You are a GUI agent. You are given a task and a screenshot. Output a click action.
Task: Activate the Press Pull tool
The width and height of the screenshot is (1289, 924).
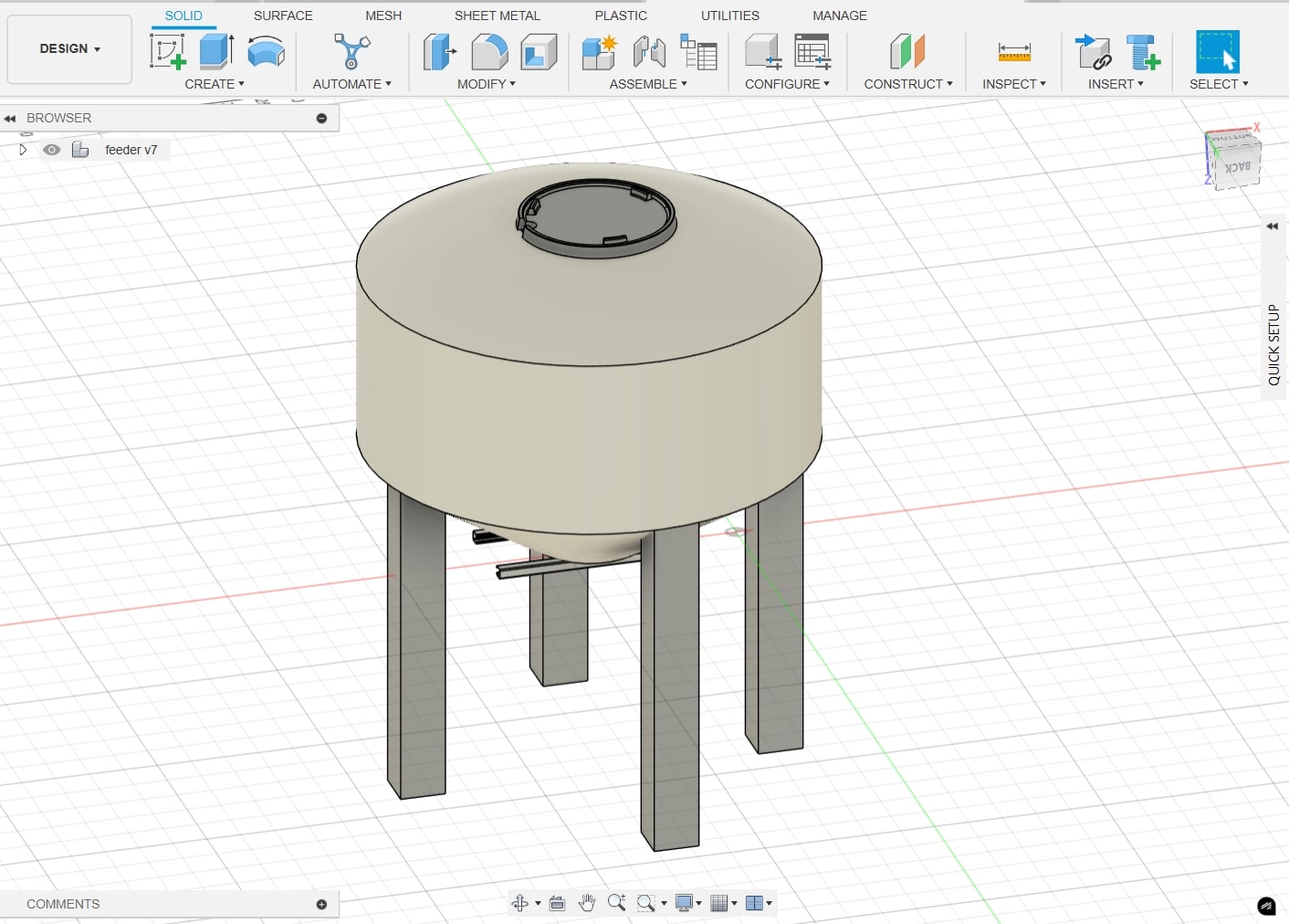[x=440, y=52]
